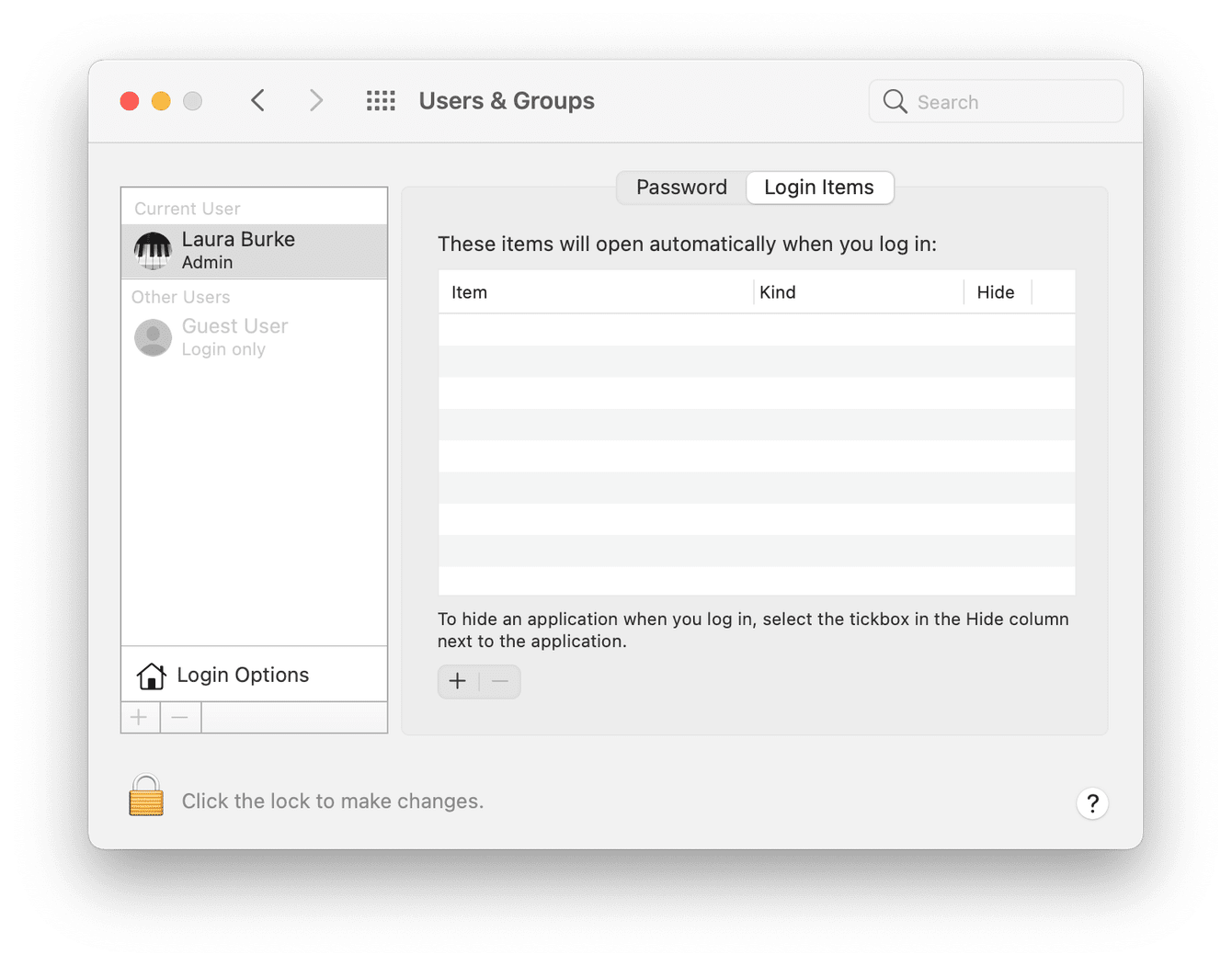Image resolution: width=1232 pixels, height=966 pixels.
Task: Remove login item with minus button
Action: pyautogui.click(x=500, y=682)
